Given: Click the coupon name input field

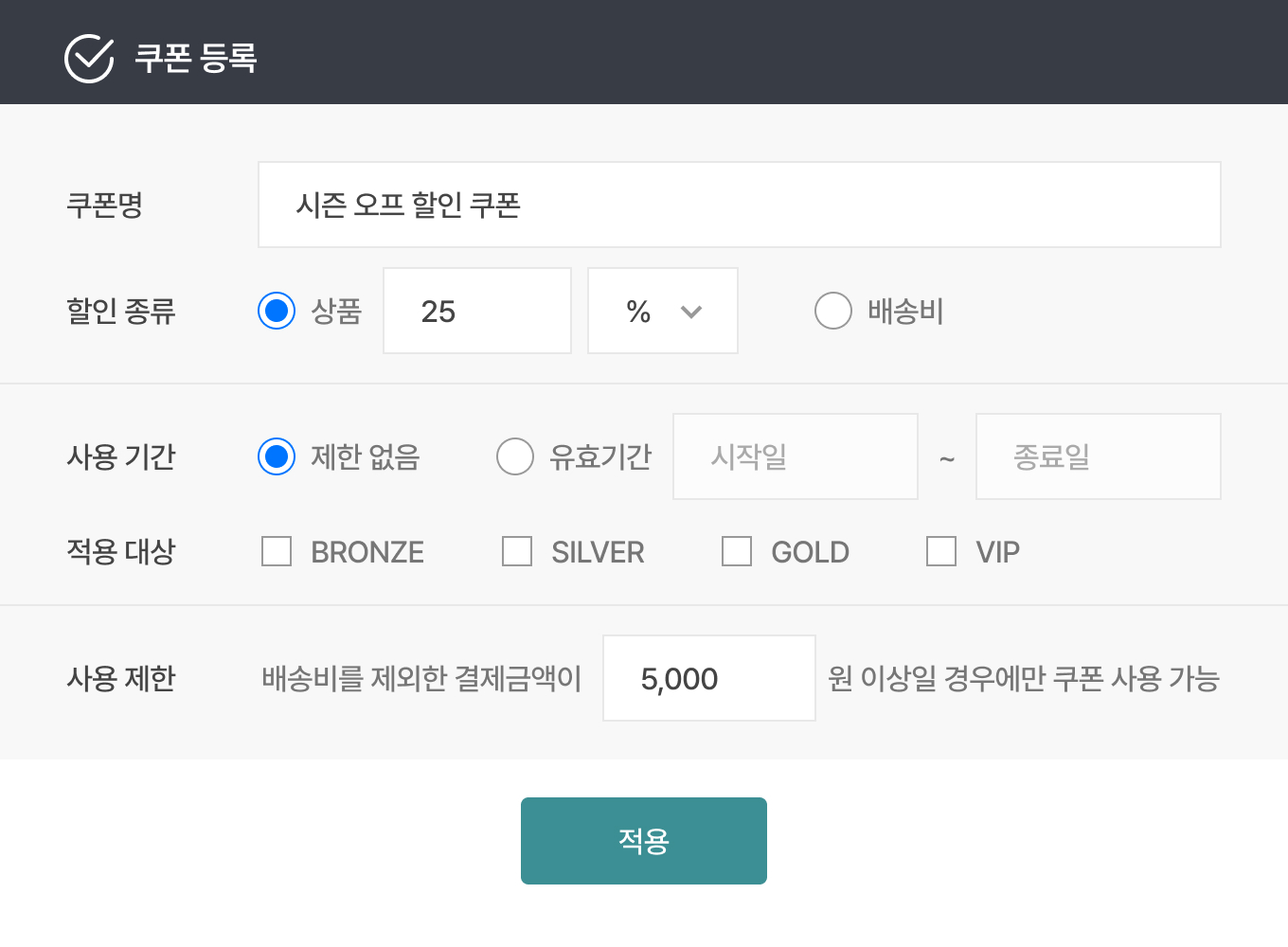Looking at the screenshot, I should (x=739, y=205).
